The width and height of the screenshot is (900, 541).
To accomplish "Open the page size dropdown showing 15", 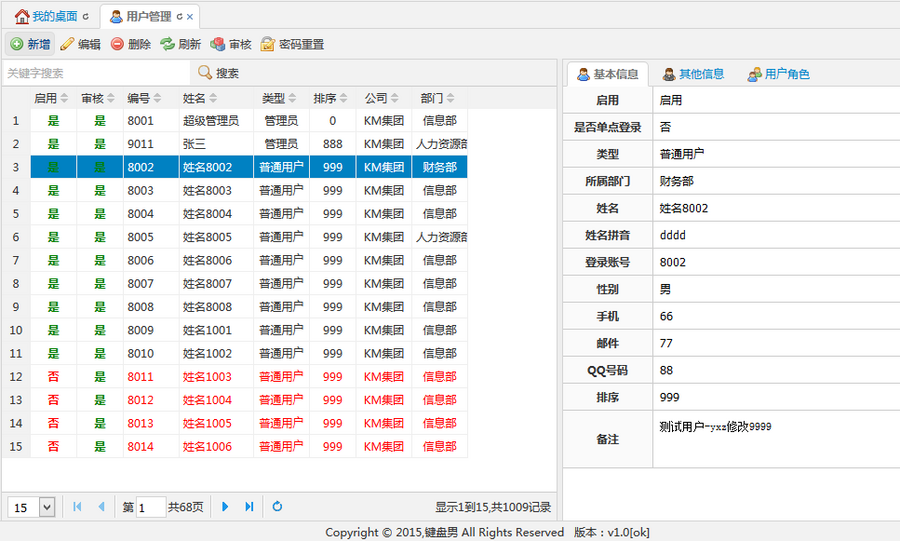I will pos(47,507).
